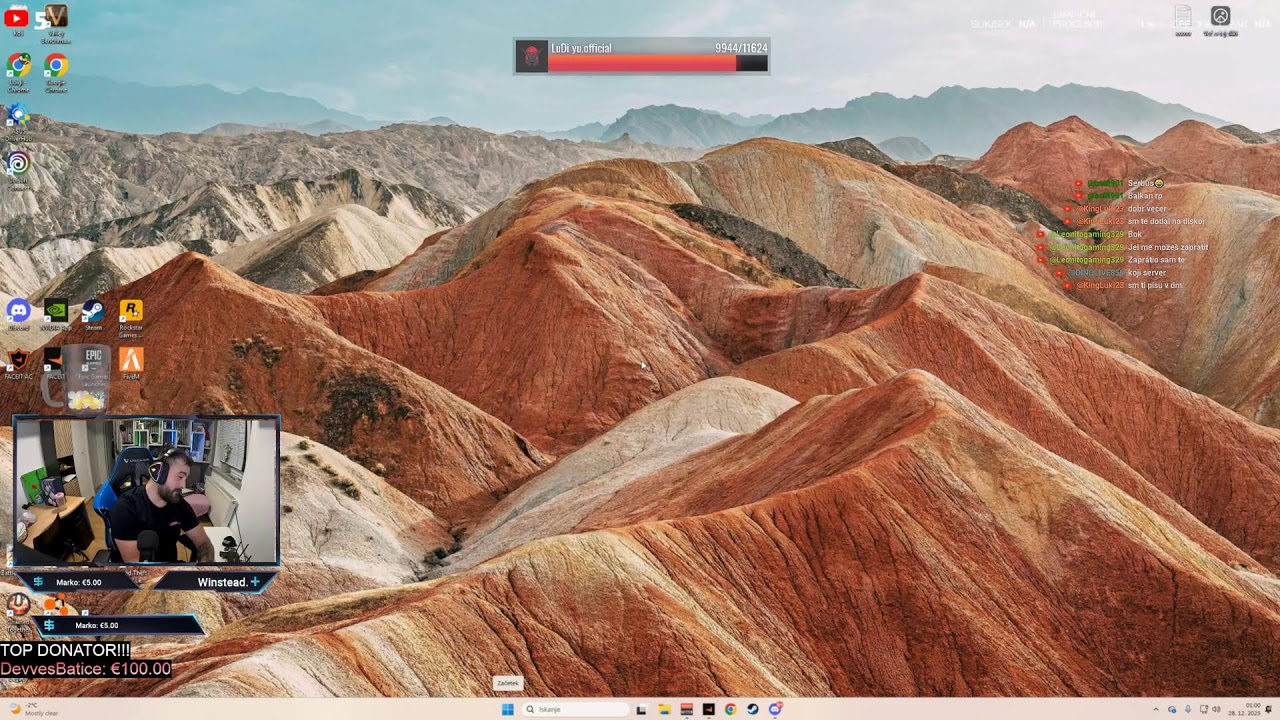
Task: Open the Epic Games Launcher icon
Action: pyautogui.click(x=93, y=366)
